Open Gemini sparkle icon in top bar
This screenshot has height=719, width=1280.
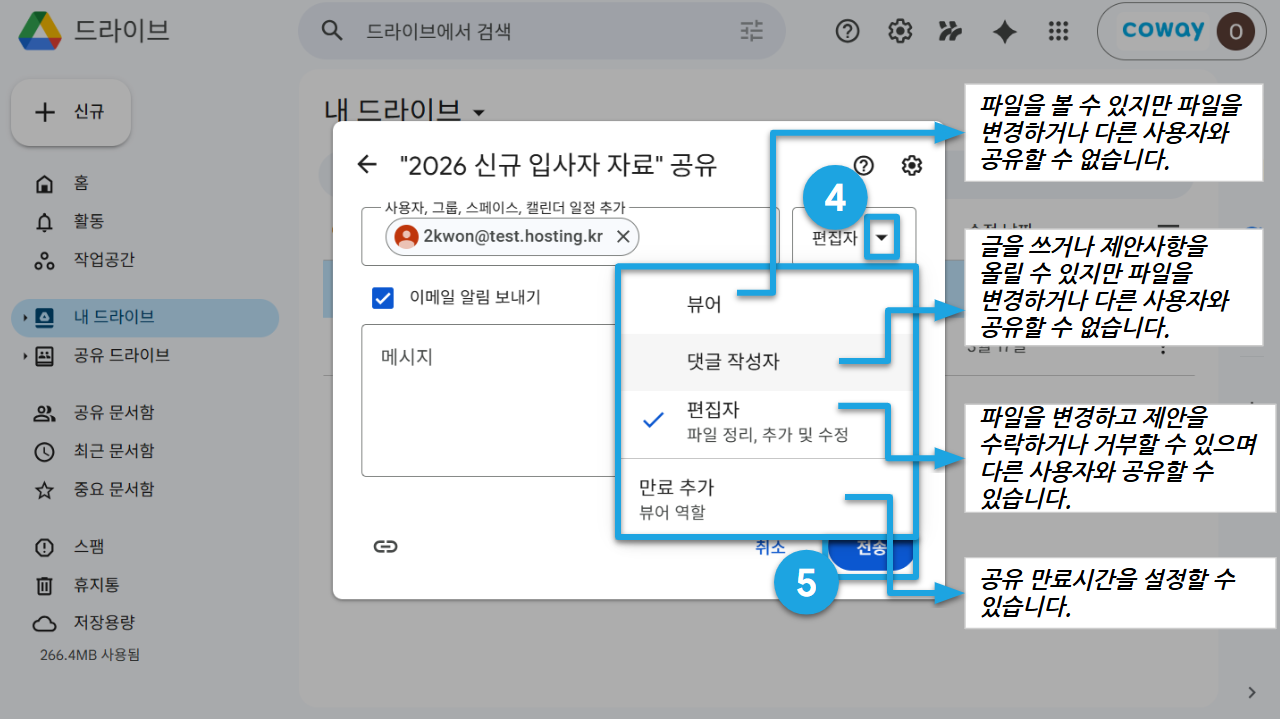click(1005, 32)
